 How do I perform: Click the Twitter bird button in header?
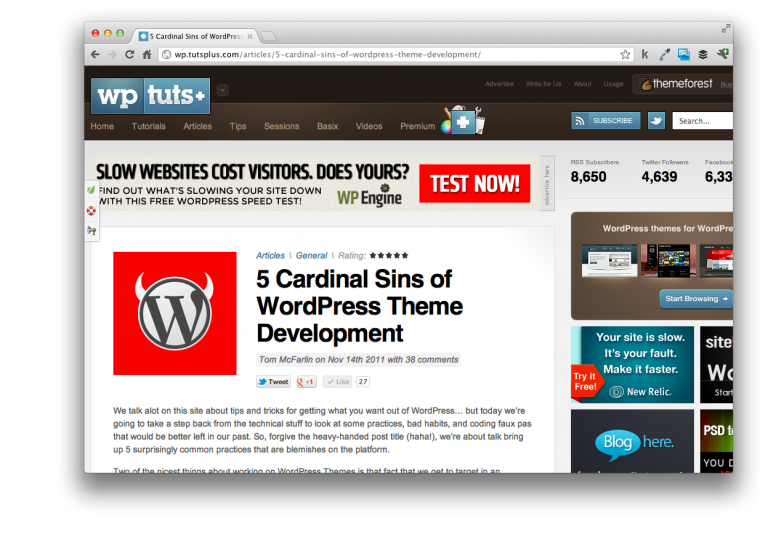click(656, 120)
